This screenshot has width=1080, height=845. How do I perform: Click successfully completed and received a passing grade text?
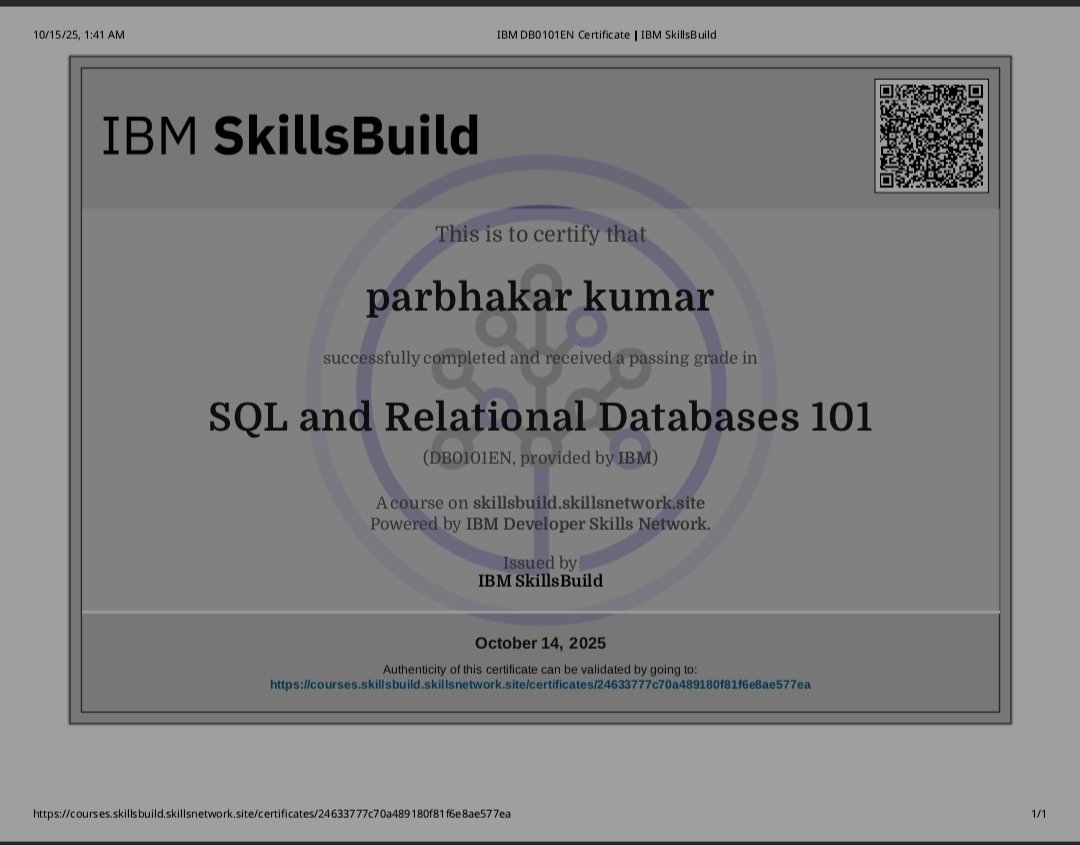point(540,358)
